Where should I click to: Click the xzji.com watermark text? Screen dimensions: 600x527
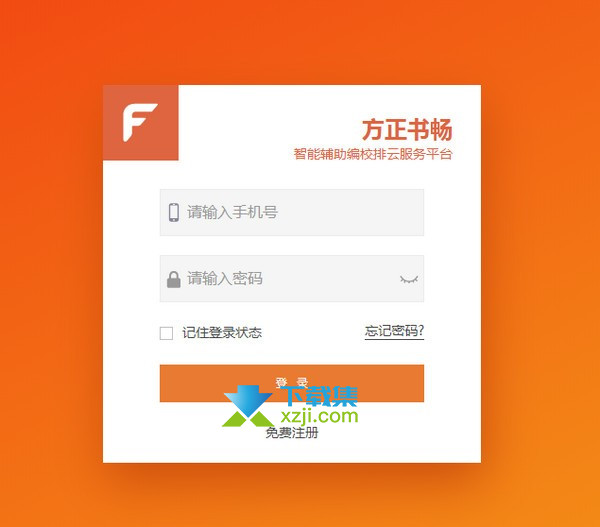(x=320, y=416)
